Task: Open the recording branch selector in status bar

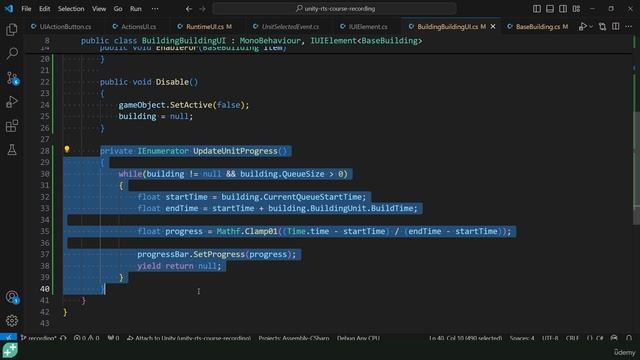Action: coord(38,338)
